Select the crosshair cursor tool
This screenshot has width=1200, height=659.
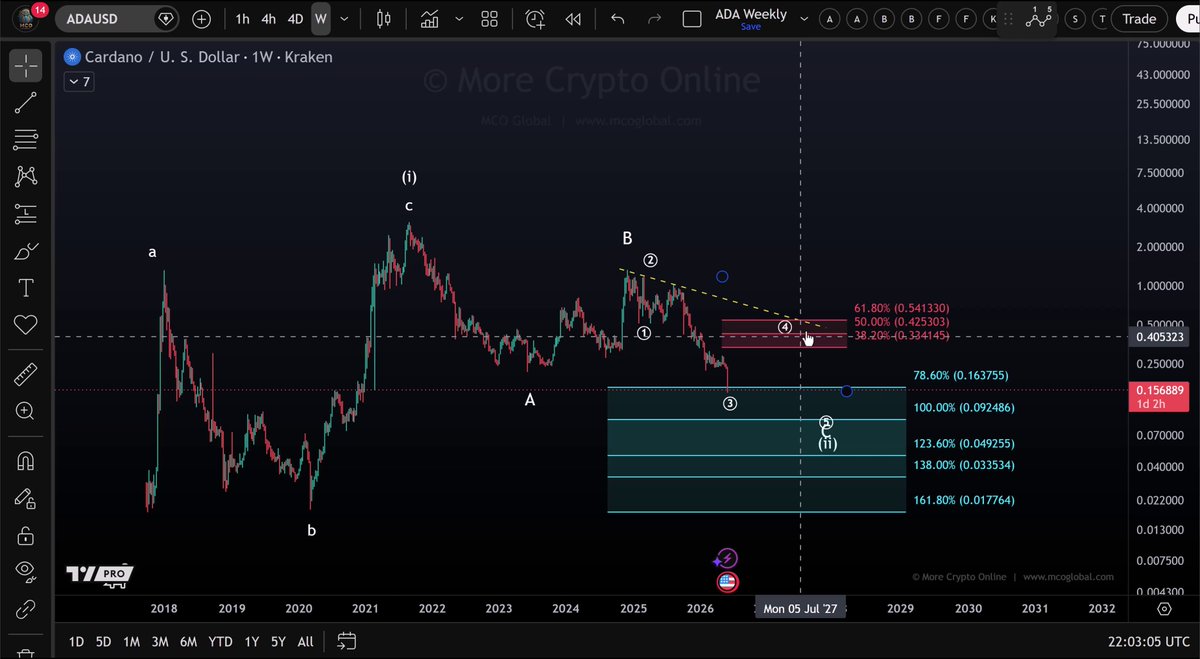25,65
